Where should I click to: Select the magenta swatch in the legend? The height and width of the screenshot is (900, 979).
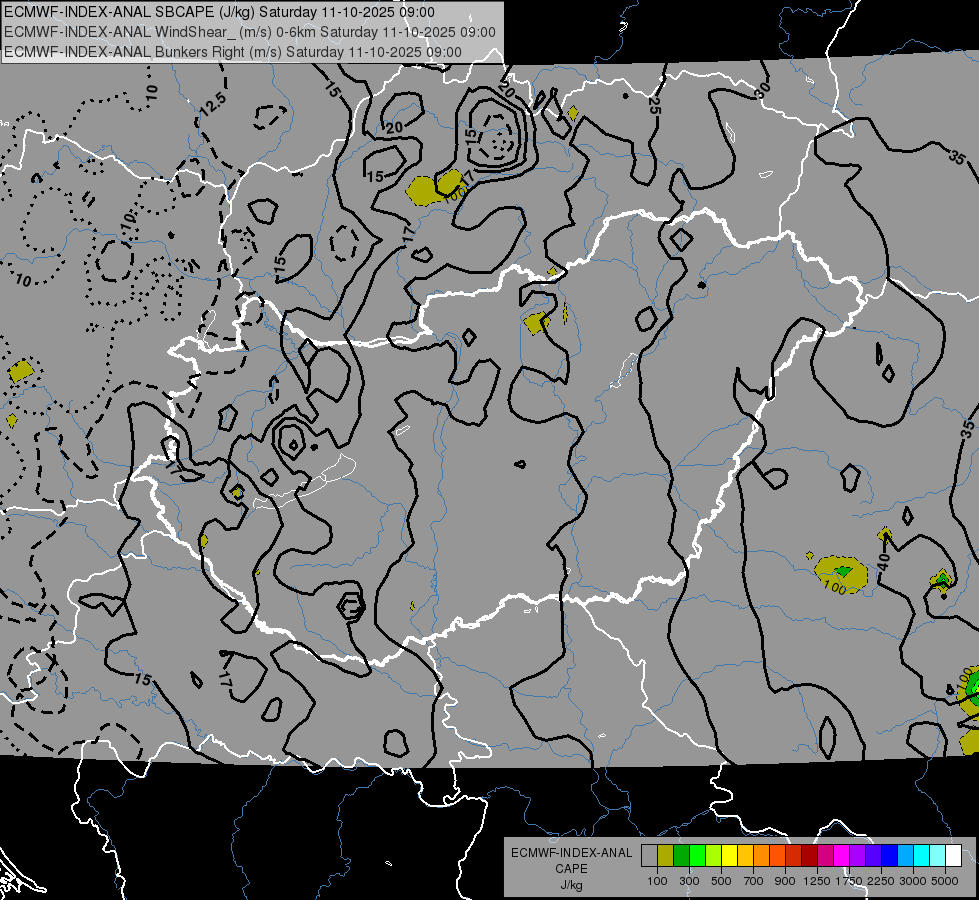841,856
